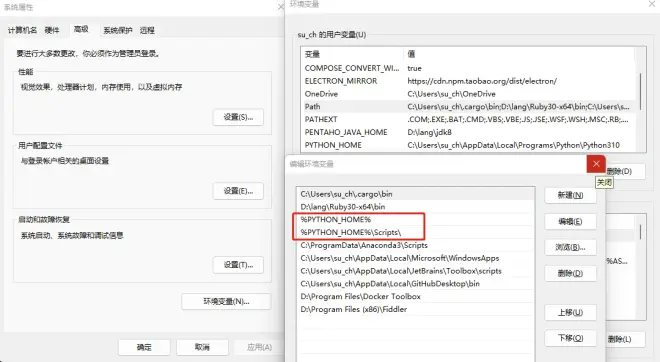Select the %PYTHON_HOME% path entry

click(415, 220)
